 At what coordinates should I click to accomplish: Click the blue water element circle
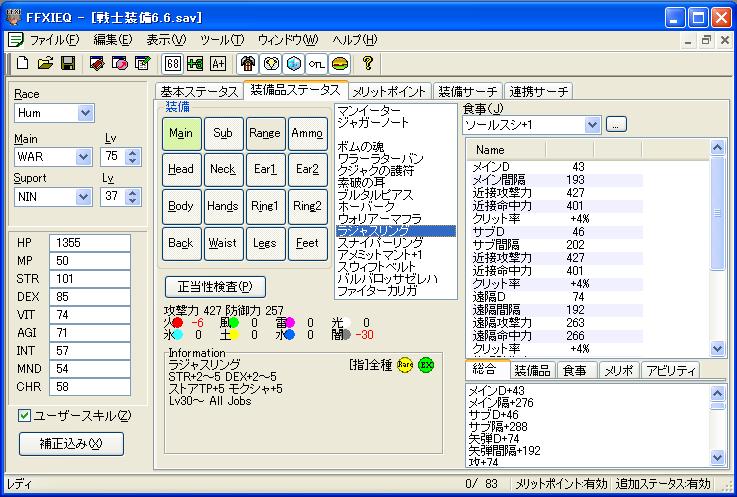pyautogui.click(x=290, y=335)
